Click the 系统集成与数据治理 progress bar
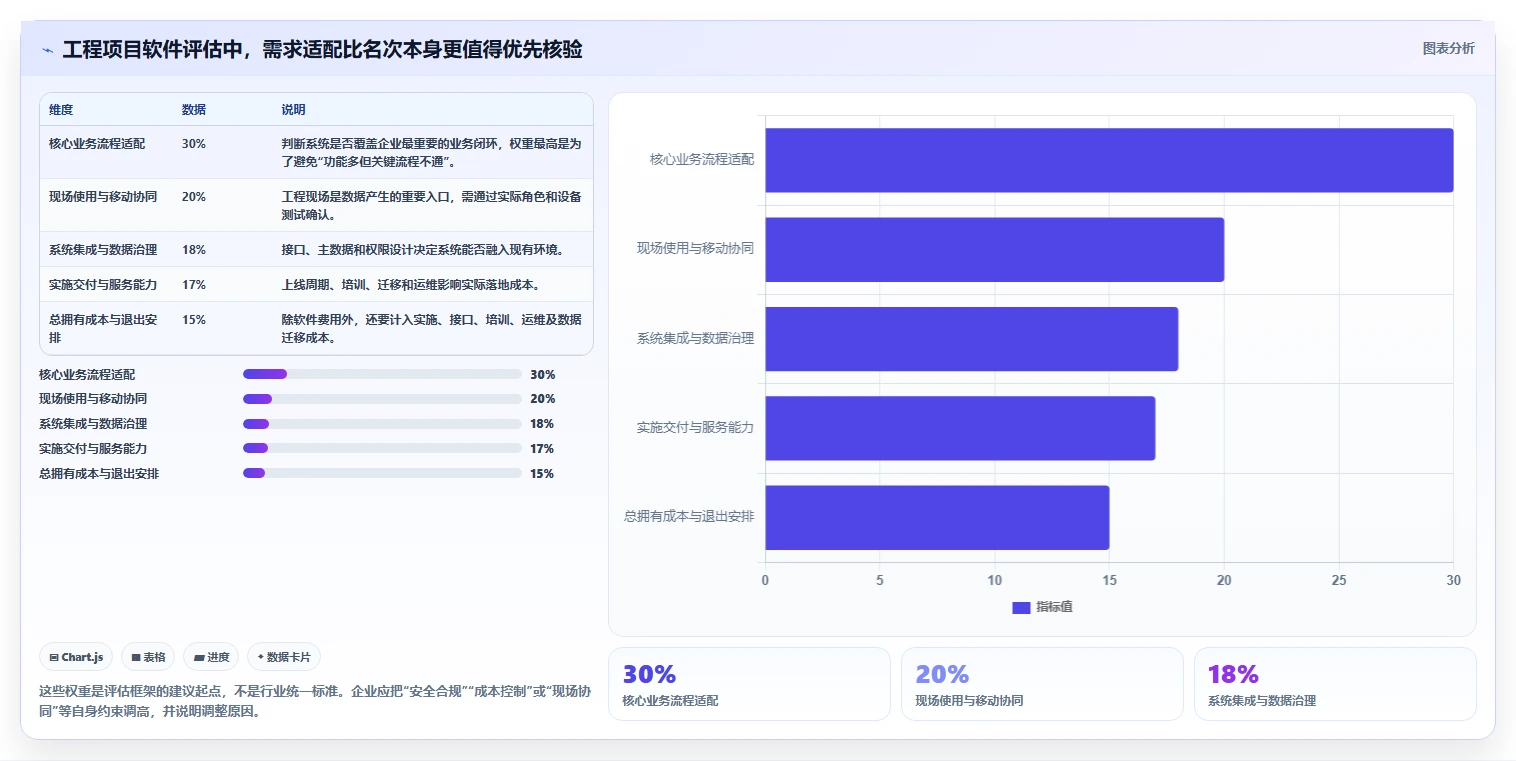 (x=382, y=424)
